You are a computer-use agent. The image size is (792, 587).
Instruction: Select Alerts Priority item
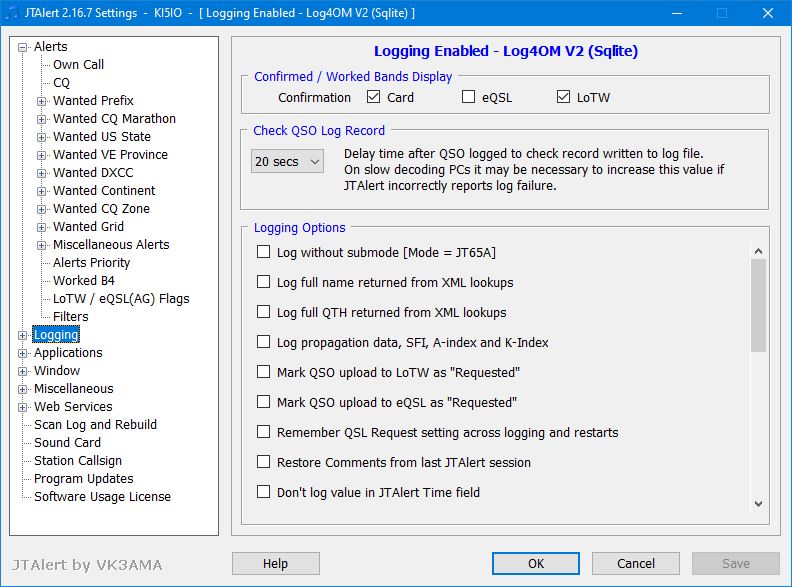pos(91,263)
